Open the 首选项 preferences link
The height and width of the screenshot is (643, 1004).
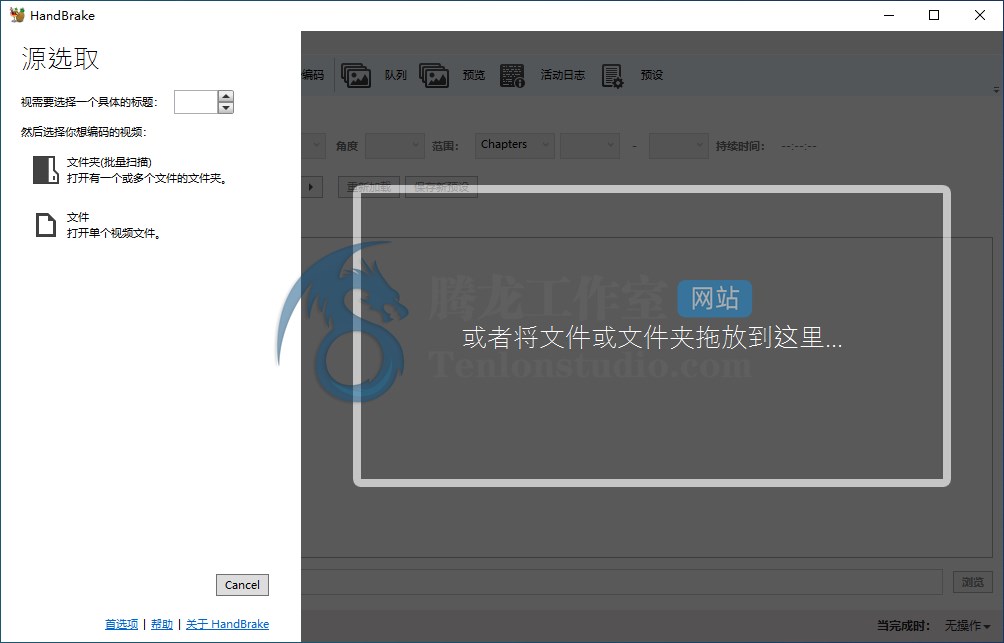(122, 624)
